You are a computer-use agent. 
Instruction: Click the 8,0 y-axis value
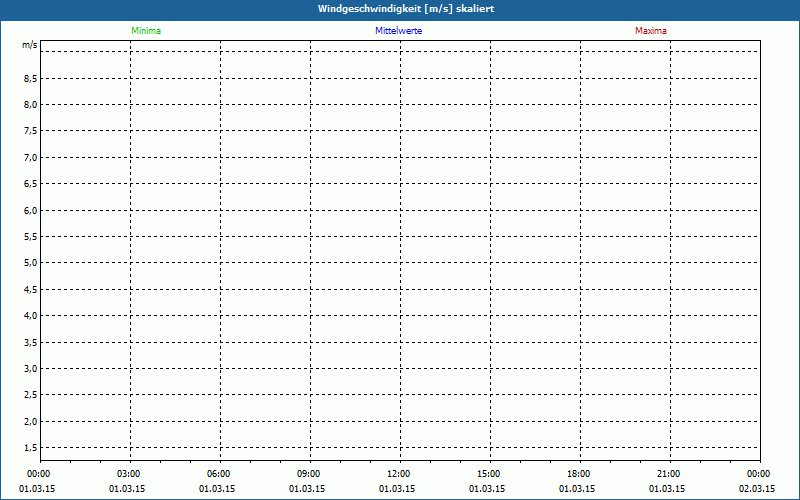(x=31, y=105)
